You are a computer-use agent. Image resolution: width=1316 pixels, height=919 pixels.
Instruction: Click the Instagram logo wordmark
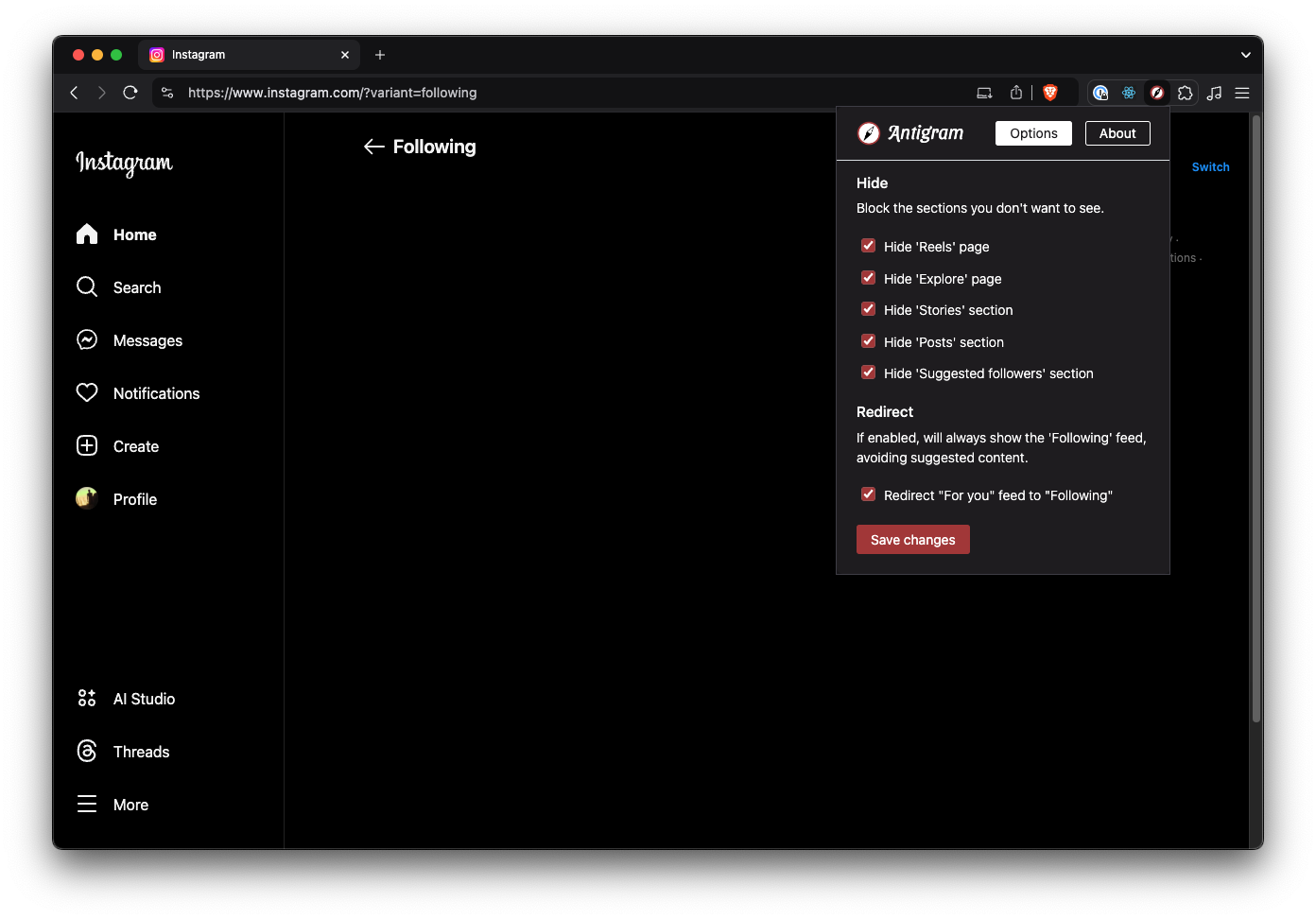pyautogui.click(x=124, y=163)
